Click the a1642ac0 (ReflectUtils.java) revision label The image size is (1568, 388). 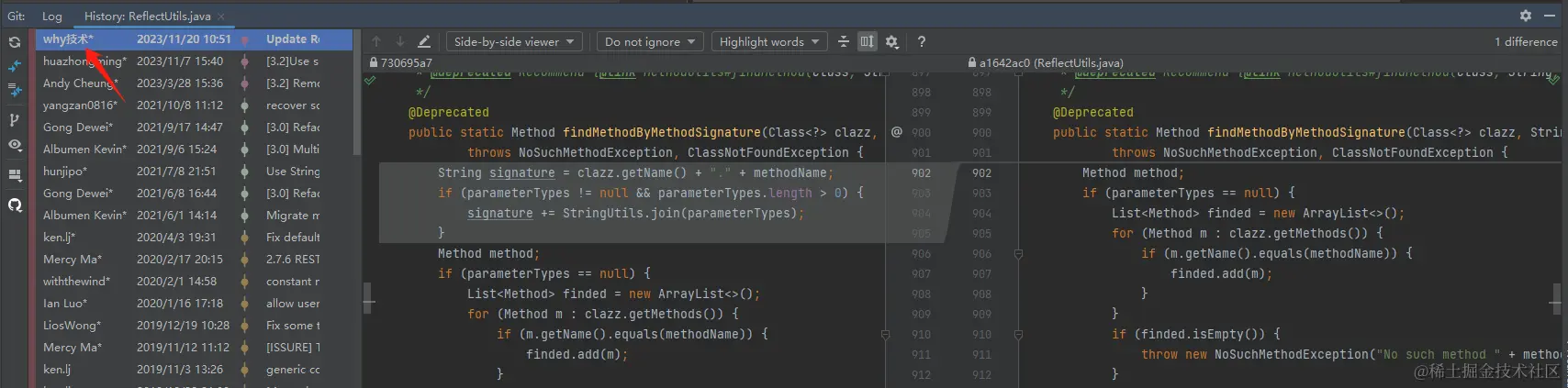coord(1051,63)
